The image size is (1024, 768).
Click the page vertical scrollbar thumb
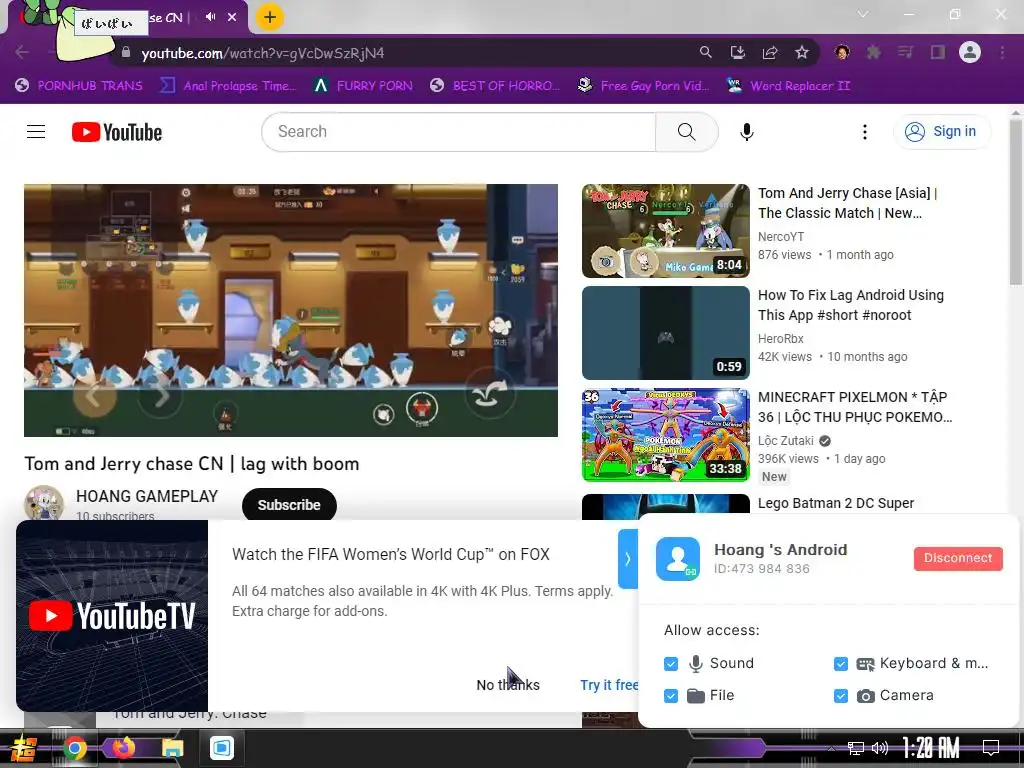[1016, 202]
